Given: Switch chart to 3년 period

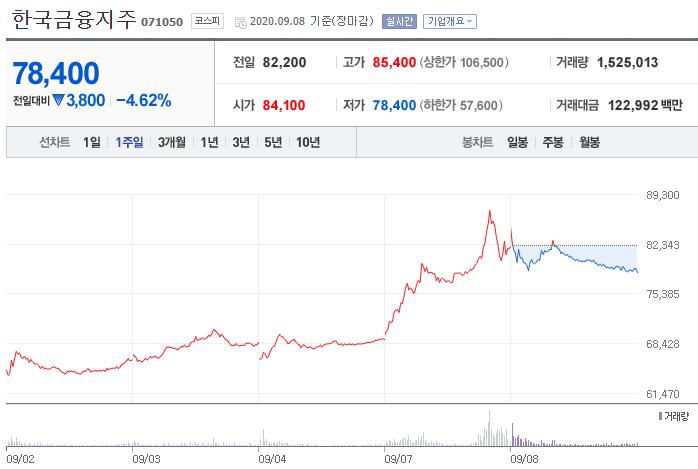Looking at the screenshot, I should (241, 142).
